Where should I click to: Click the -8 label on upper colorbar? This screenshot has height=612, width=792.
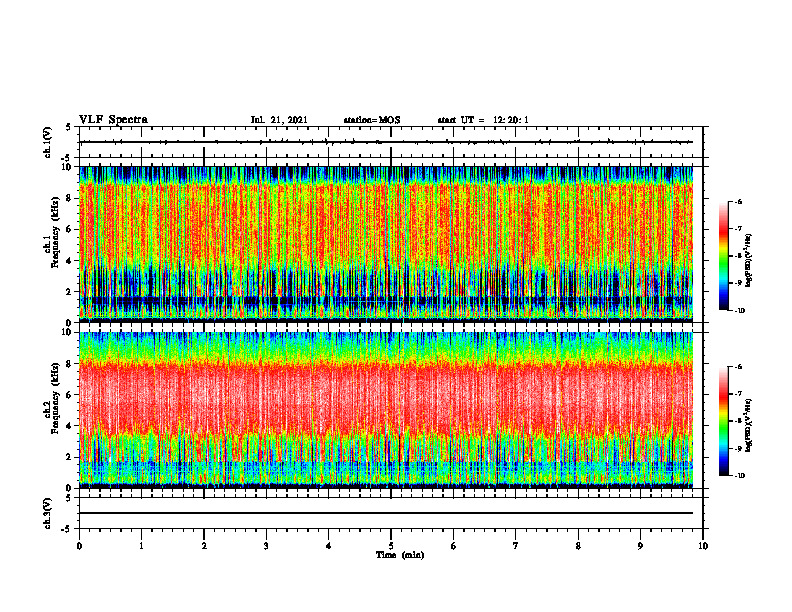(x=739, y=256)
